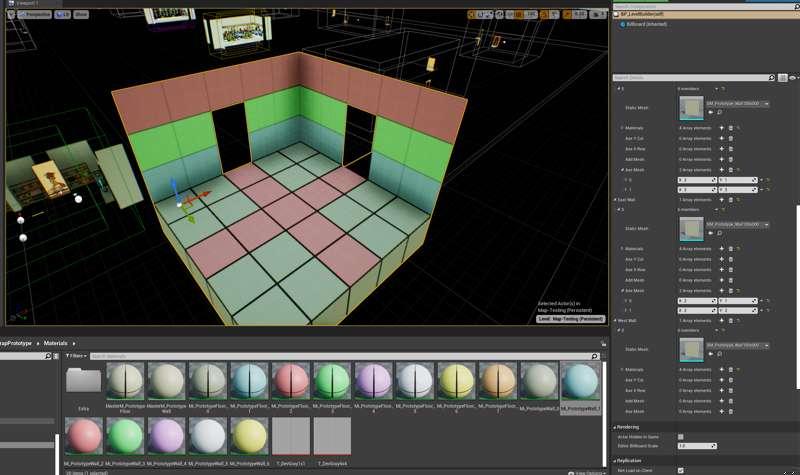800x475 pixels.
Task: Add element to Add Mesh under East Wall
Action: pos(721,280)
